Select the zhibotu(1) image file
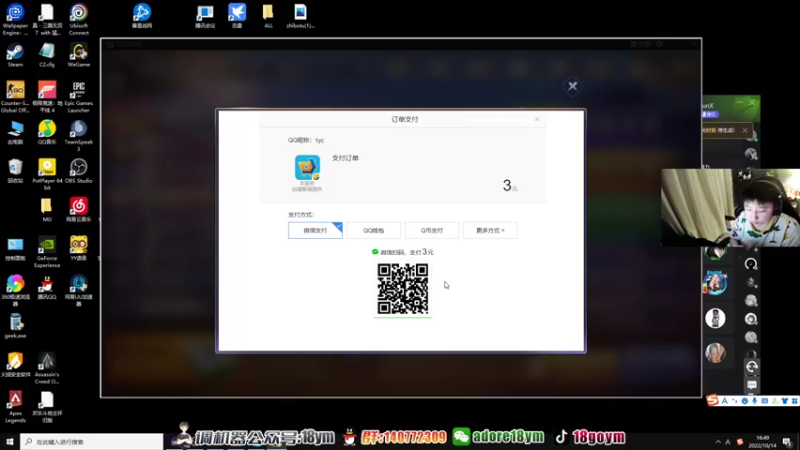This screenshot has height=450, width=800. click(300, 15)
